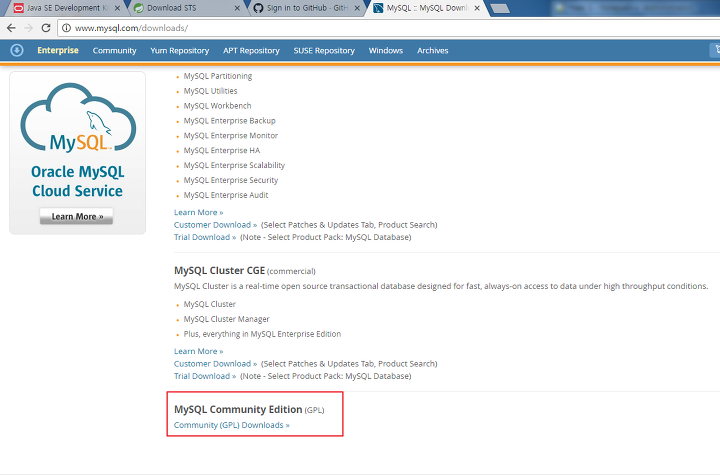Click Community (GPL) Downloads link

click(231, 425)
